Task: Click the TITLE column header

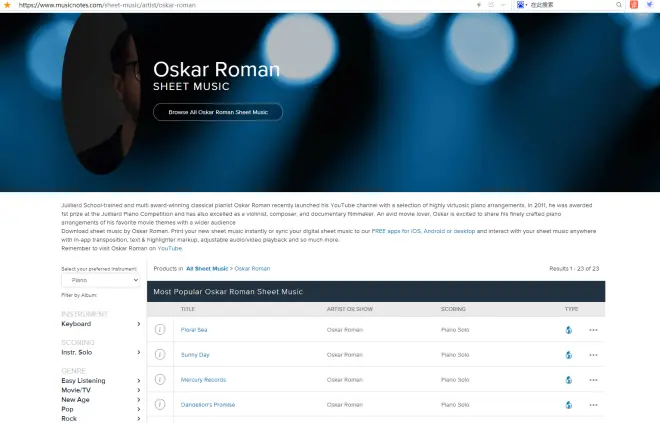Action: (x=188, y=309)
